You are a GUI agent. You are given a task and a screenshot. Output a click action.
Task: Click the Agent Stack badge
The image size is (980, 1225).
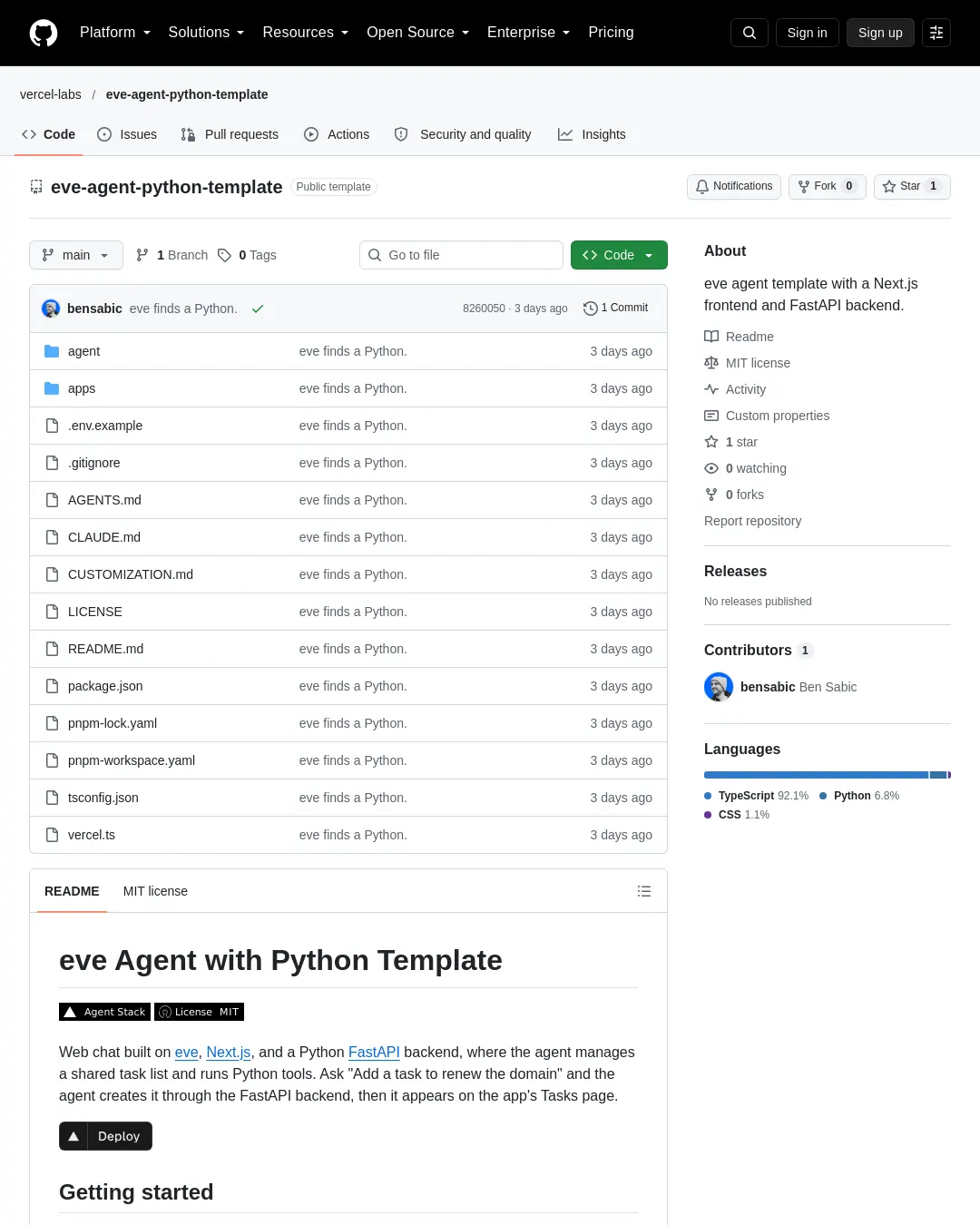(104, 1012)
